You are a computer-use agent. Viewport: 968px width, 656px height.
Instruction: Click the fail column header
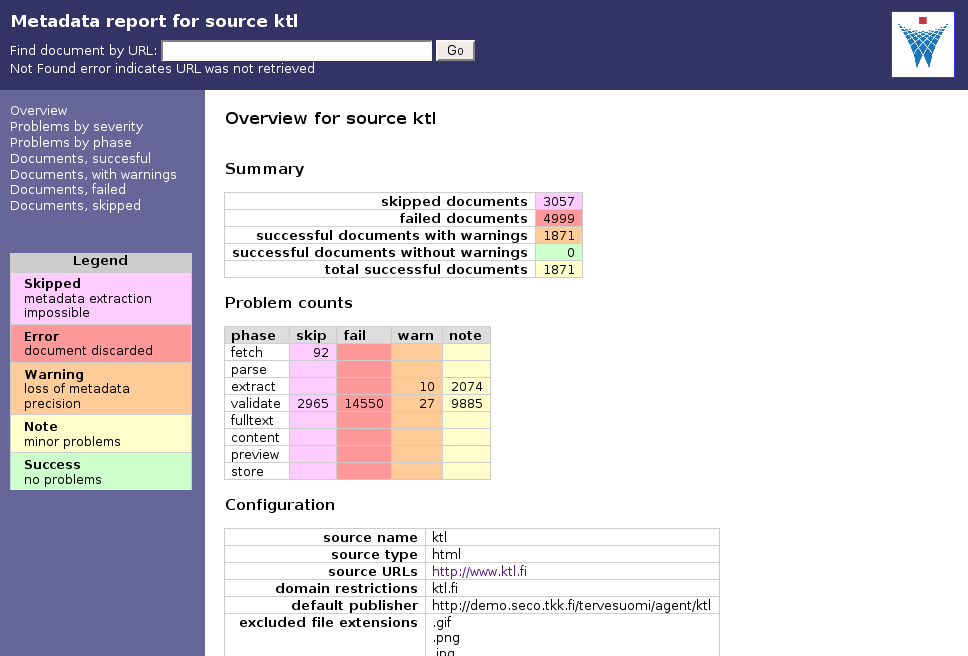(x=364, y=335)
